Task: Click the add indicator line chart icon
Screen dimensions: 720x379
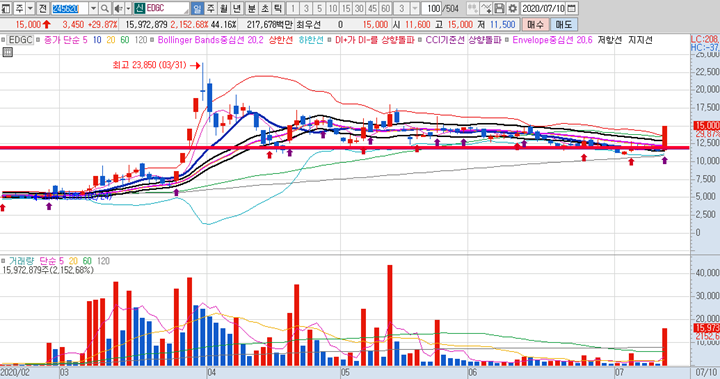Action: tap(486, 8)
